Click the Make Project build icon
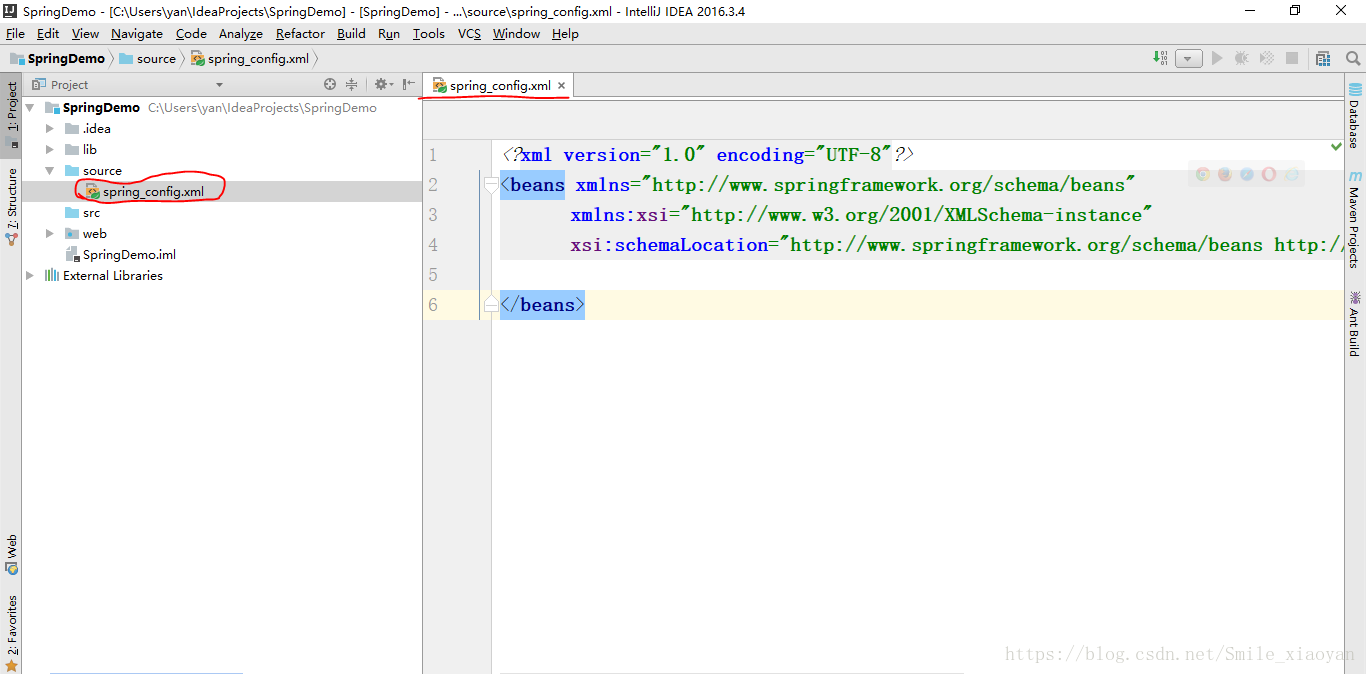Image resolution: width=1366 pixels, height=674 pixels. point(1160,58)
